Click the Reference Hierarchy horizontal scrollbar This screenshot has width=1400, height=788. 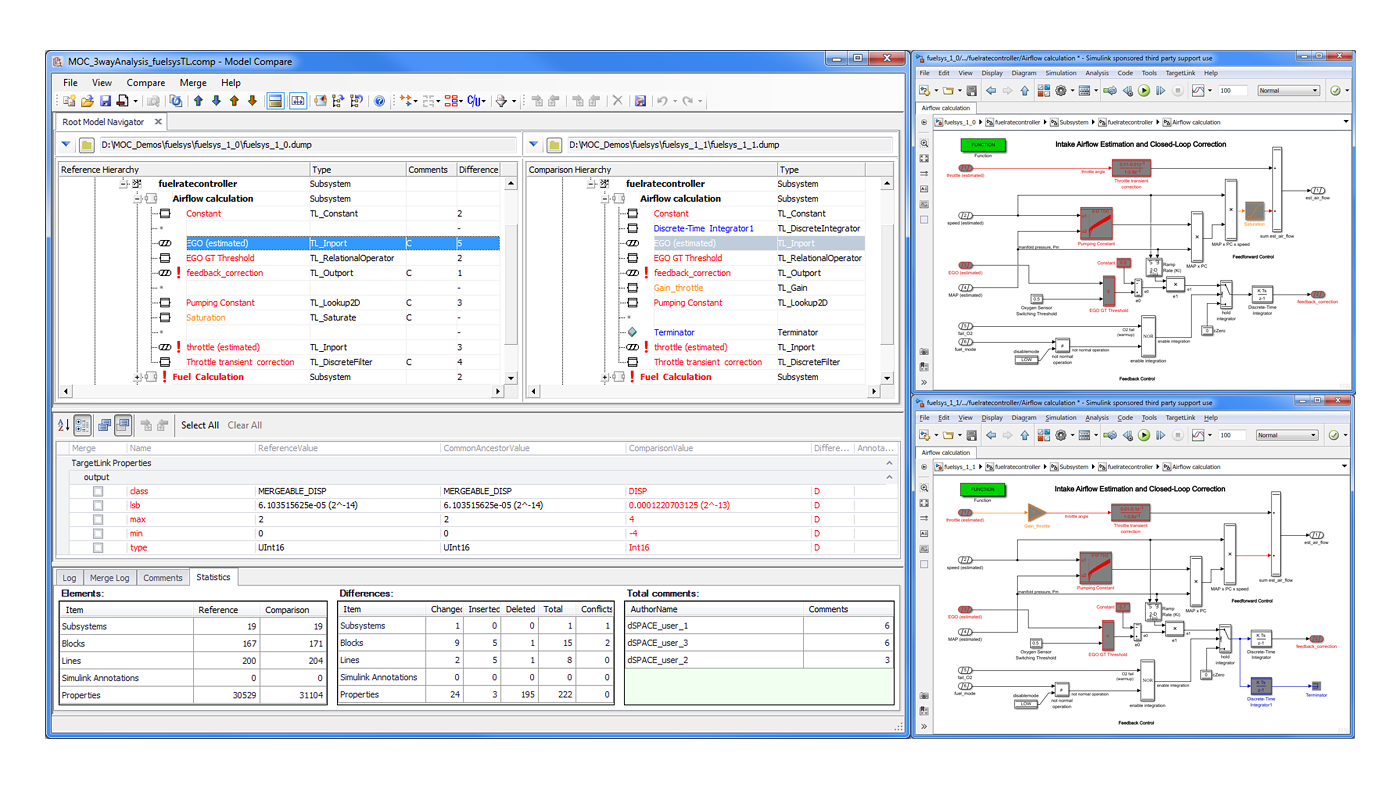[281, 391]
